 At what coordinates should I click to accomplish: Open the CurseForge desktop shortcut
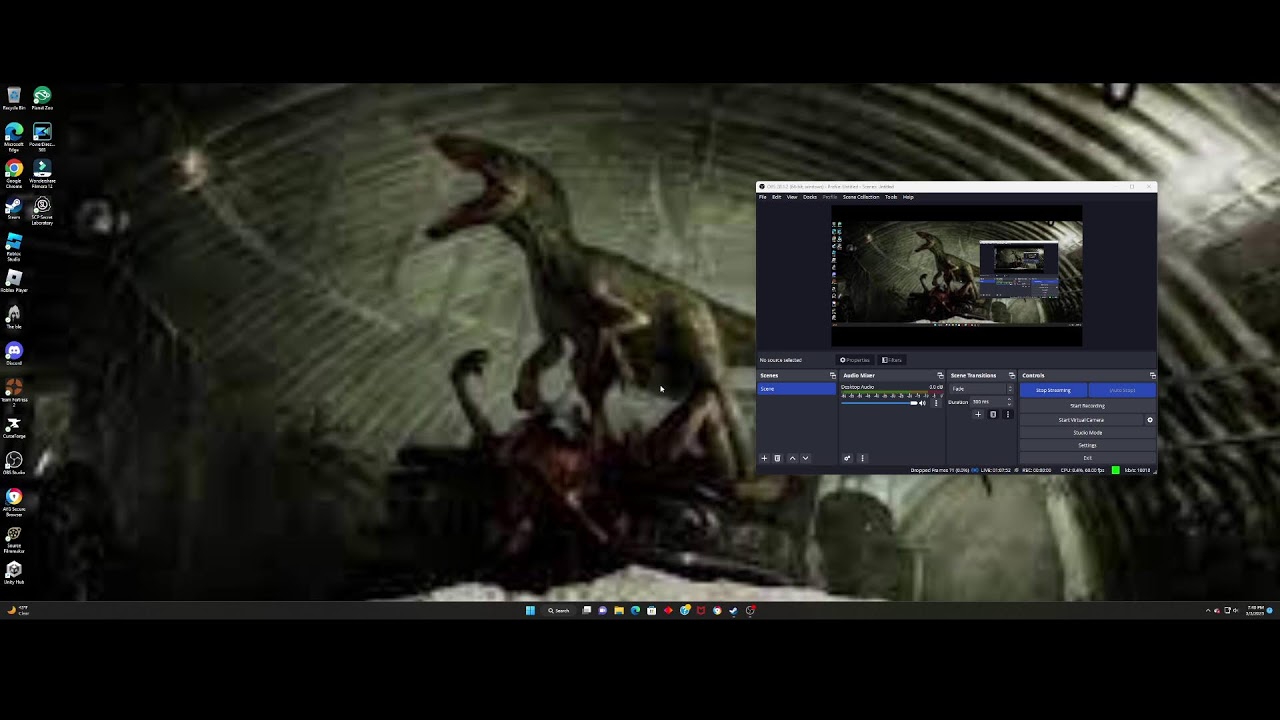tap(14, 428)
